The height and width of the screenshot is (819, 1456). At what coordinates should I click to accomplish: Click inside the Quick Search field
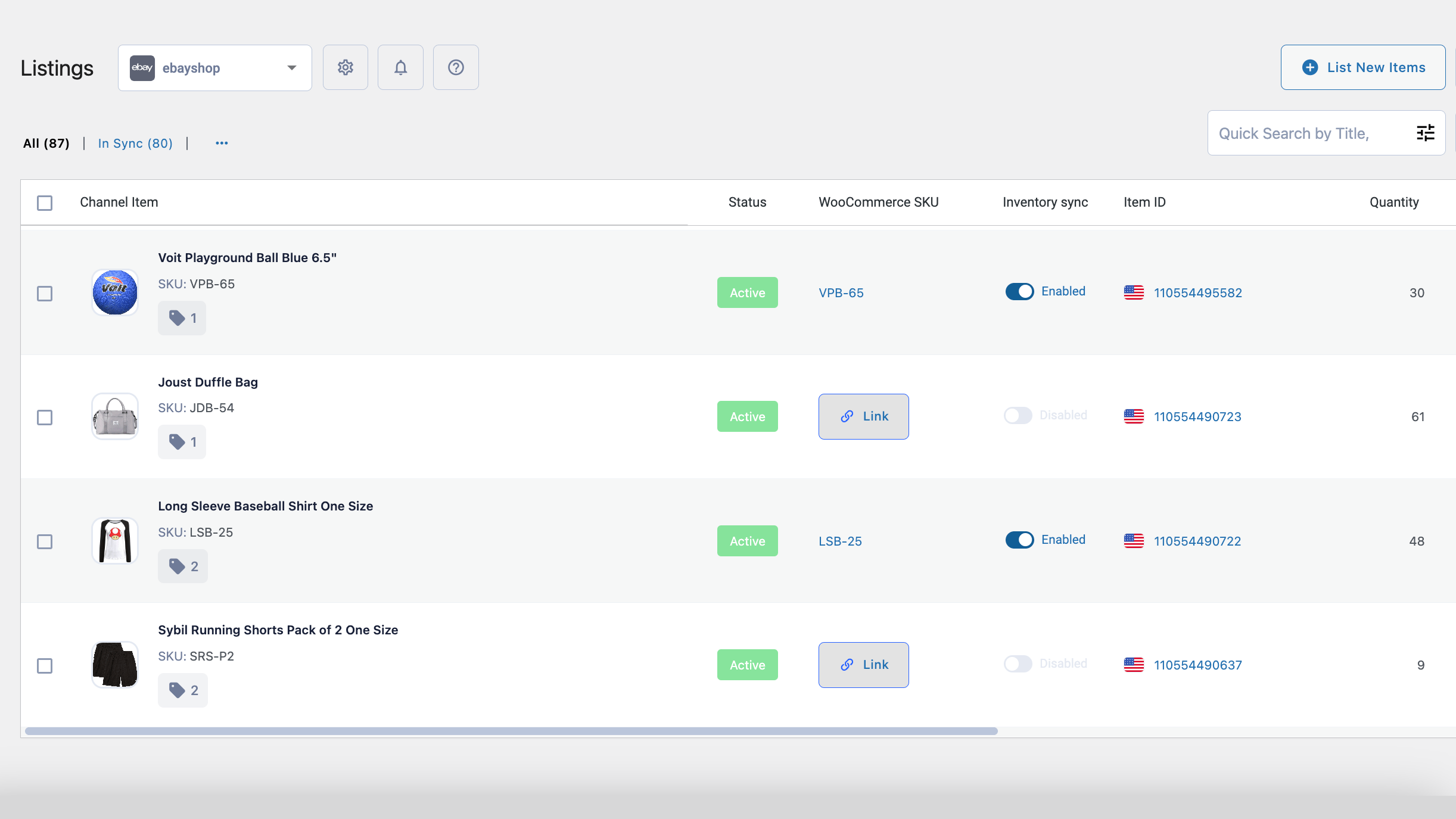coord(1299,133)
